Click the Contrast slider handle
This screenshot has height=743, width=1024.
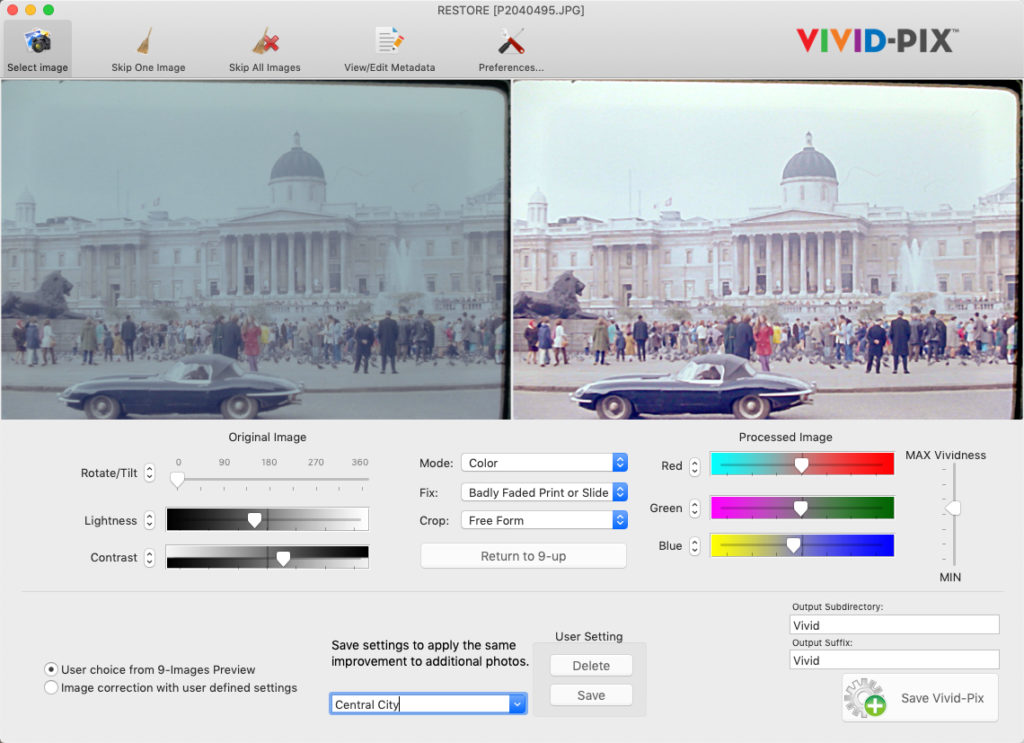[x=283, y=558]
